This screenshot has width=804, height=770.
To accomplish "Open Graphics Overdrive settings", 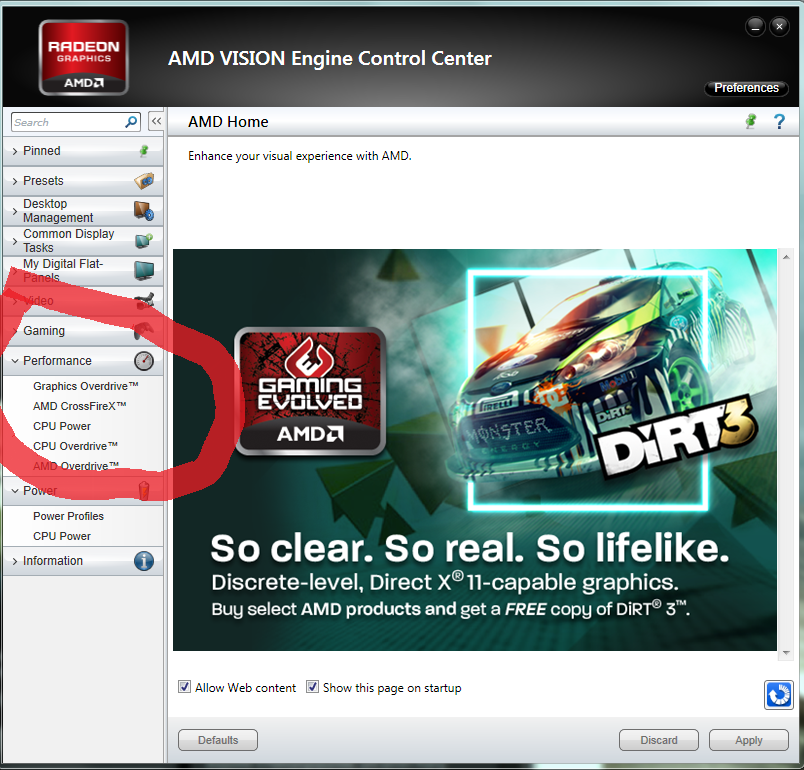I will point(86,386).
